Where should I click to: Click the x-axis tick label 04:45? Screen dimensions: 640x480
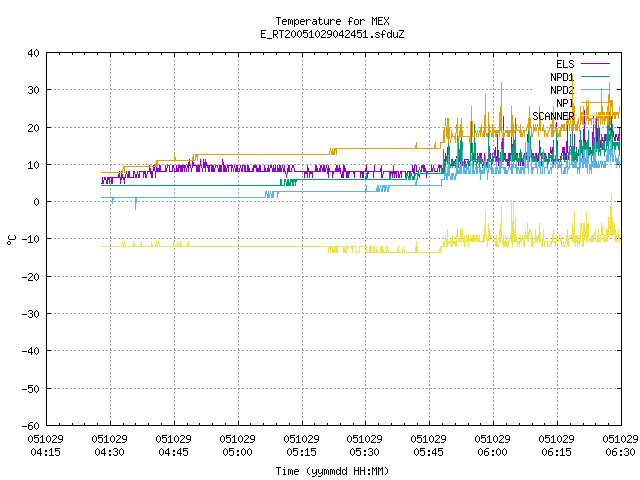[x=173, y=452]
